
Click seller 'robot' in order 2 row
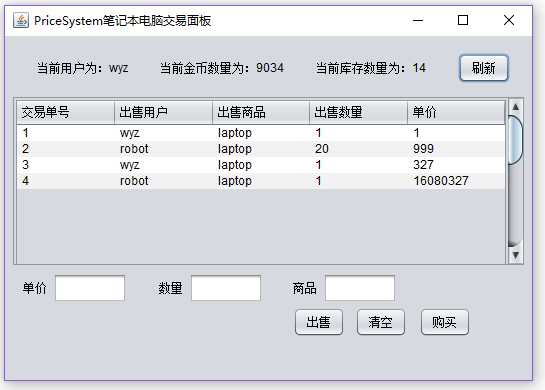pyautogui.click(x=163, y=149)
